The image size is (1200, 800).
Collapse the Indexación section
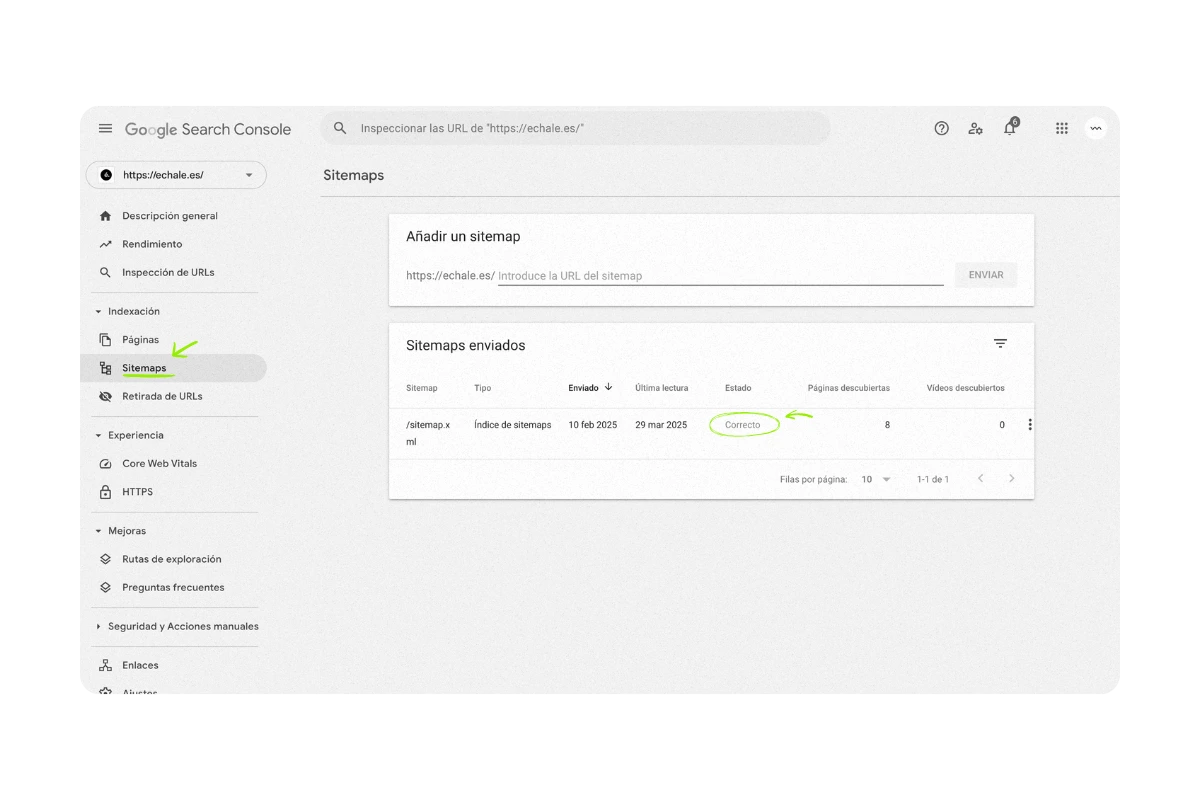pyautogui.click(x=98, y=312)
